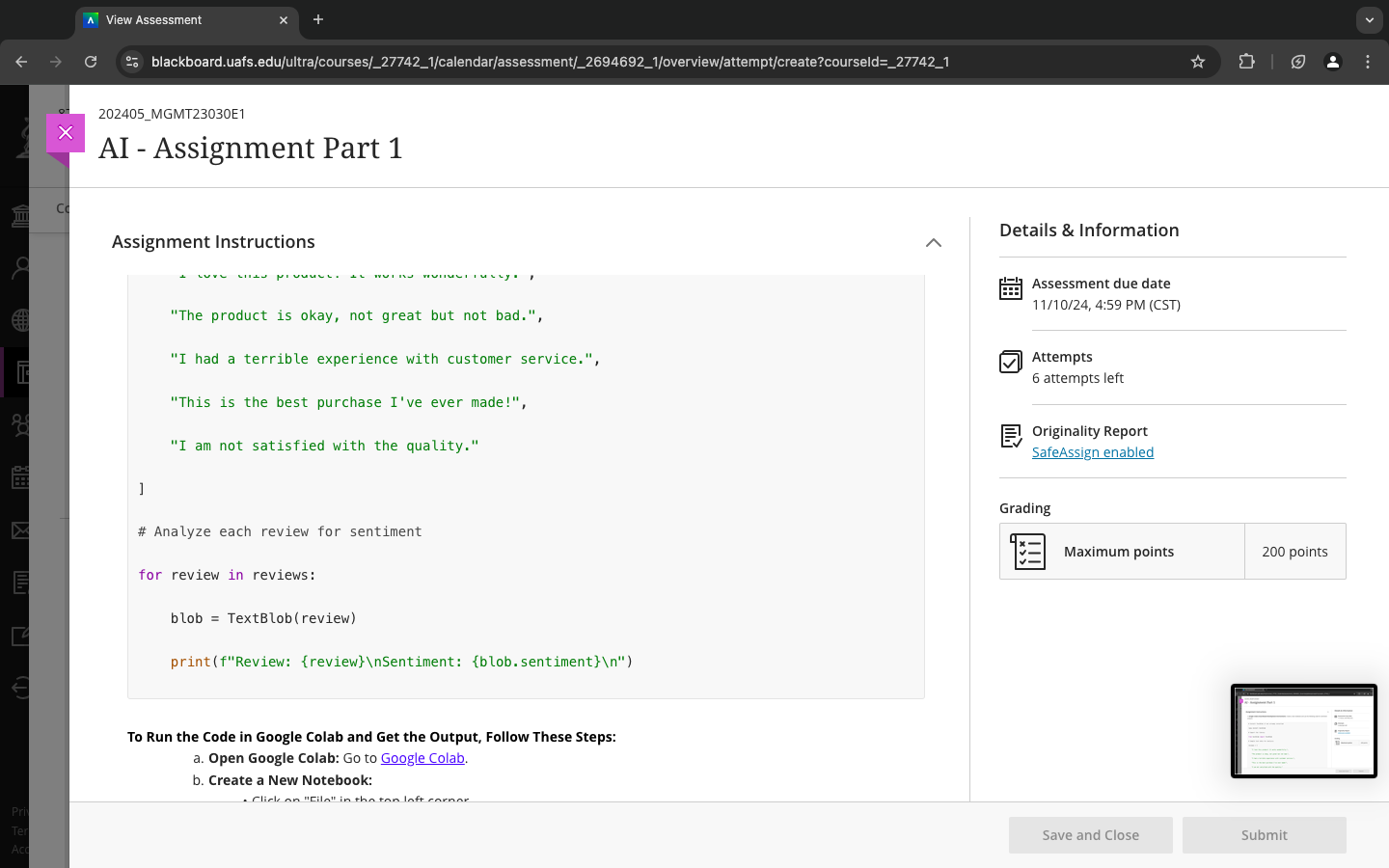
Task: Click the shield-style icon beside the extensions button
Action: pos(1298,62)
